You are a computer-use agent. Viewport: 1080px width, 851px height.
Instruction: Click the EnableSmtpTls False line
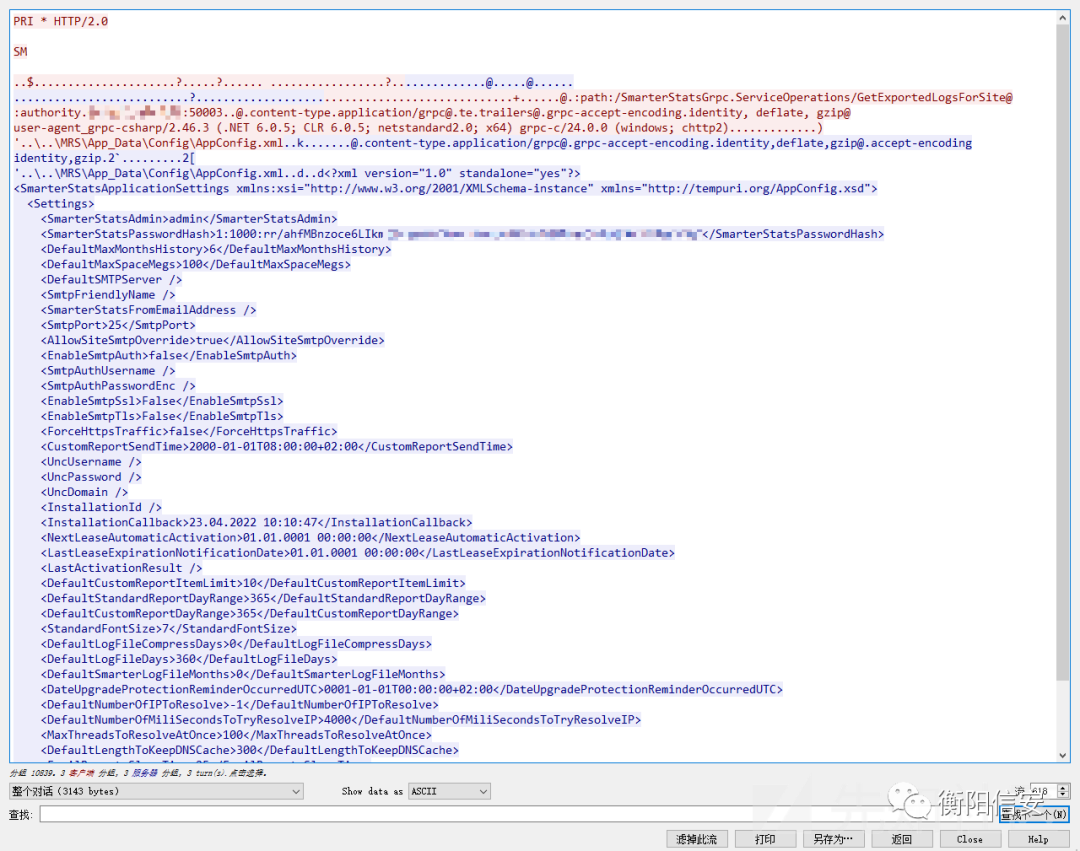(x=162, y=416)
